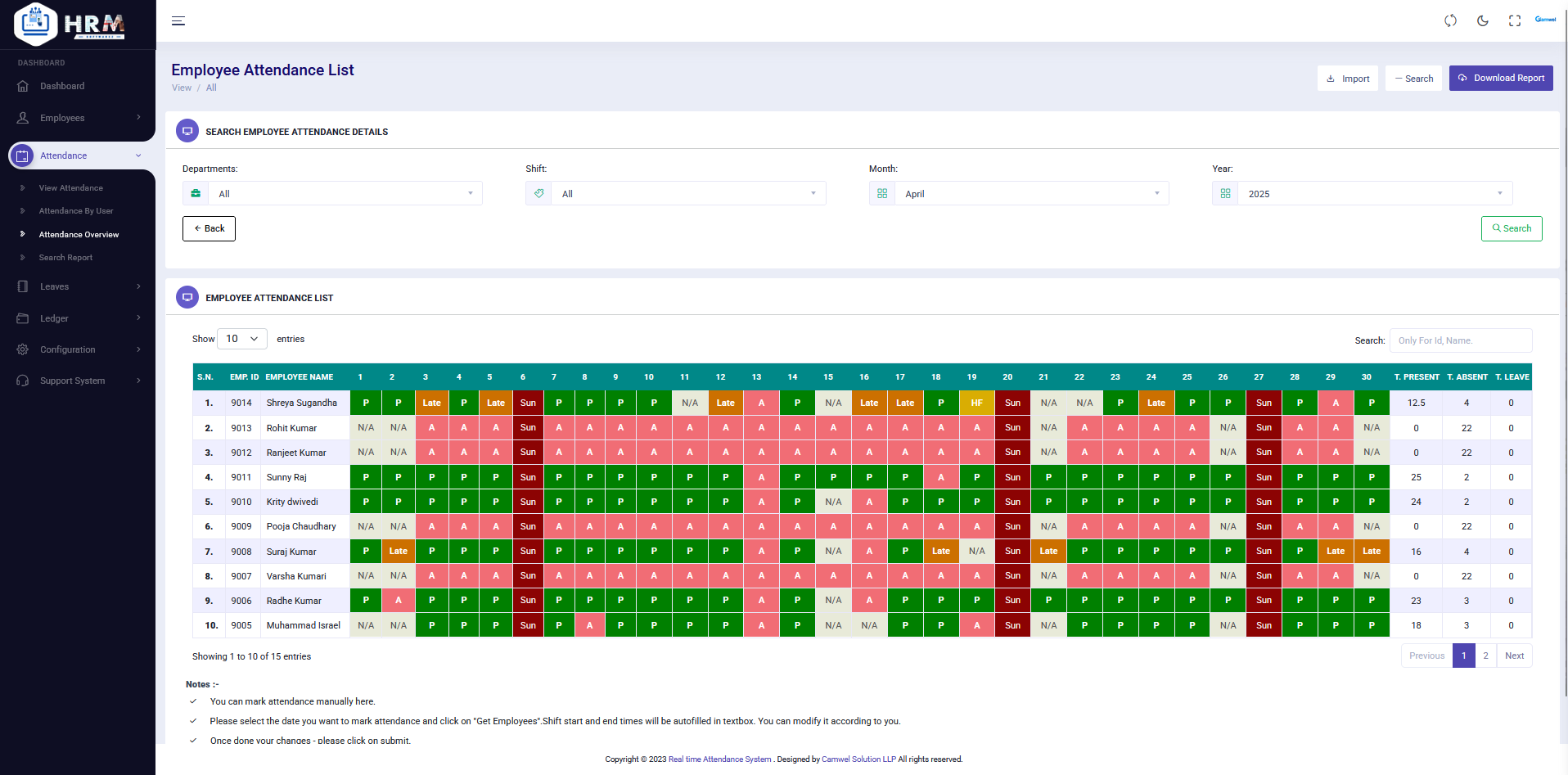Click the Support System headset icon
Viewport: 1568px width, 775px height.
click(23, 381)
